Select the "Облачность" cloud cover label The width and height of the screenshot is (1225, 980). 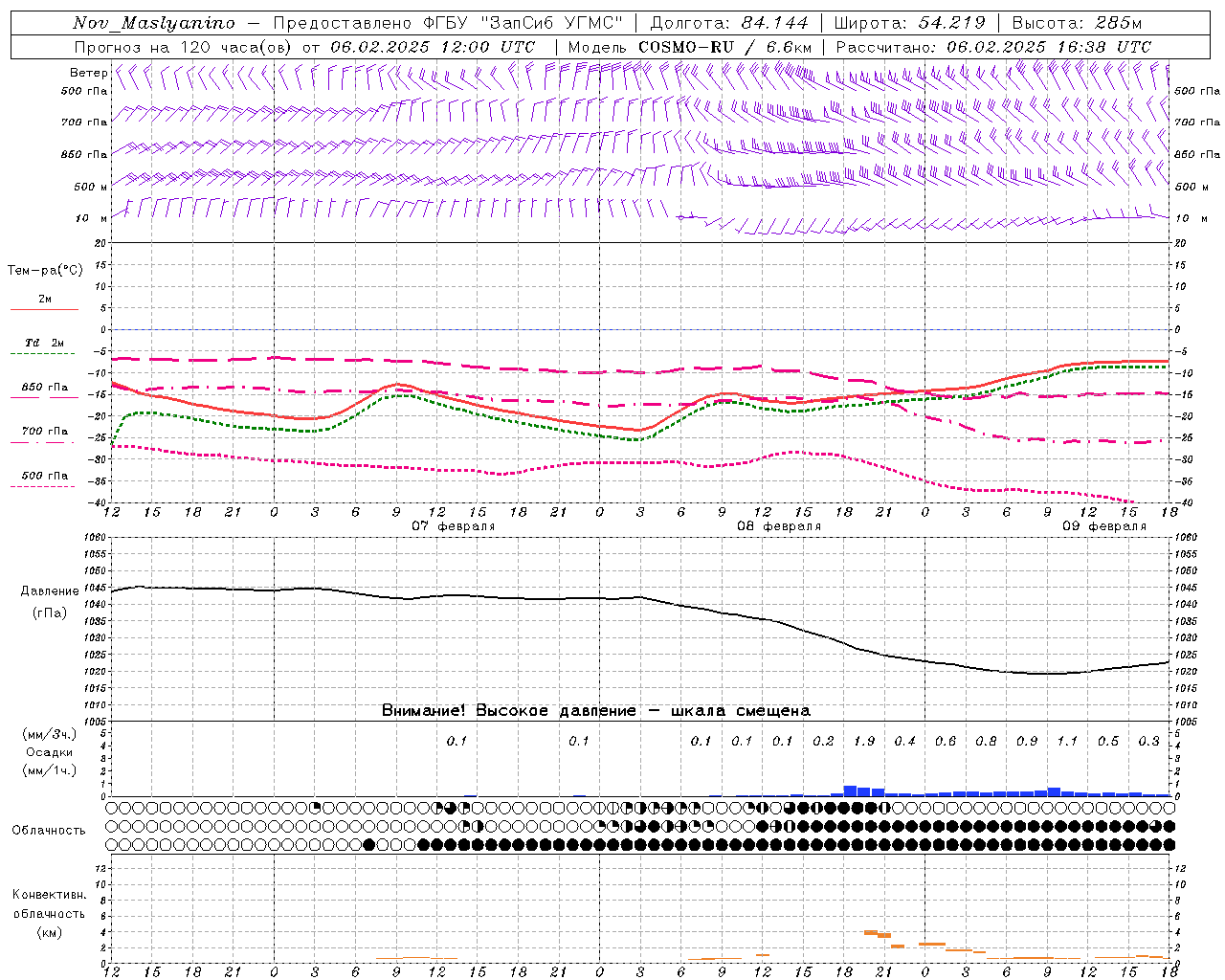(49, 830)
